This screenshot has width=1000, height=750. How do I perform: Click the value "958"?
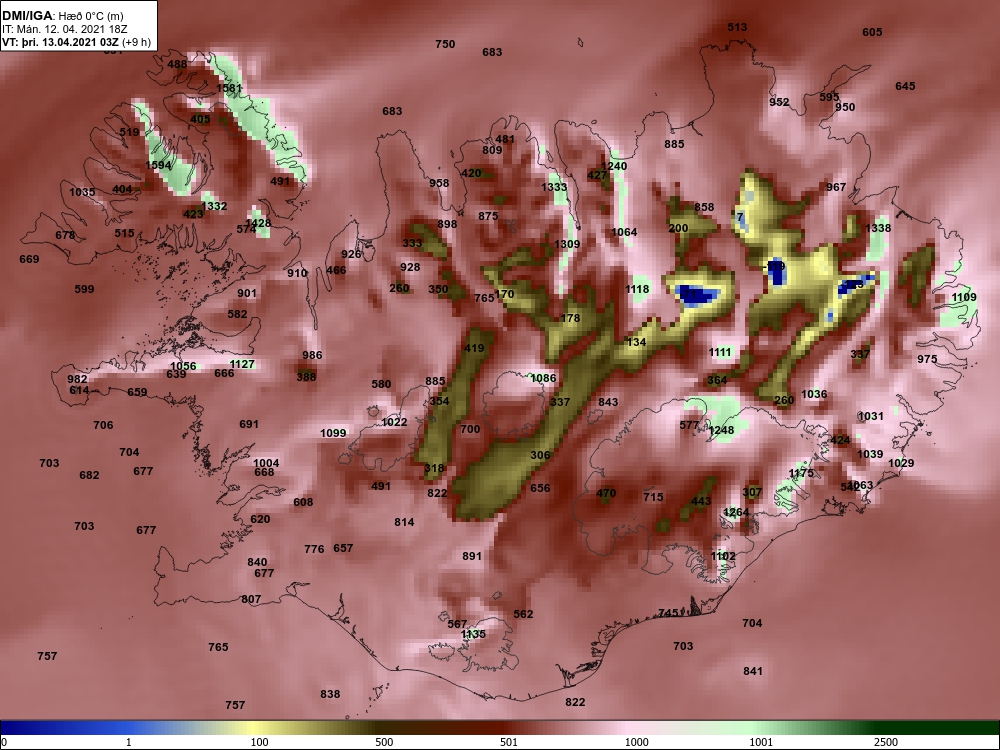(439, 183)
